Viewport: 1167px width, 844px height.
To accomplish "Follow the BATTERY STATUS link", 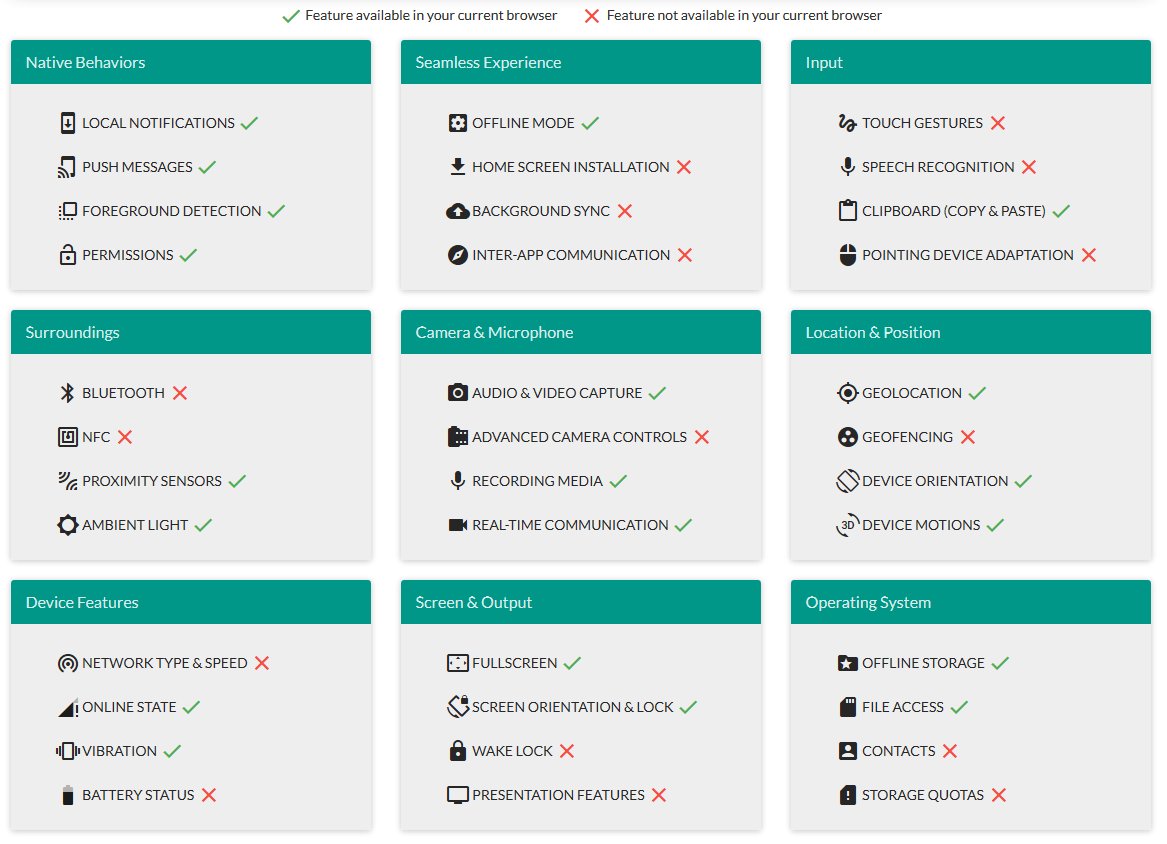I will coord(138,795).
